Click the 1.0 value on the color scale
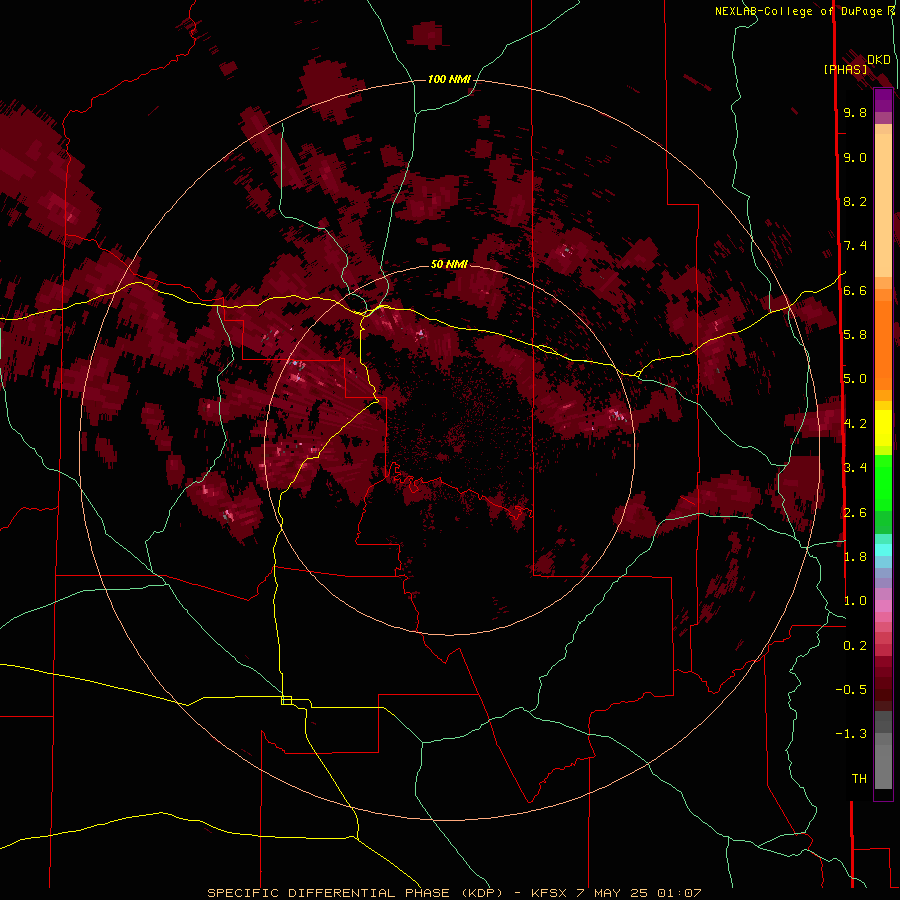The width and height of the screenshot is (900, 900). click(x=855, y=601)
